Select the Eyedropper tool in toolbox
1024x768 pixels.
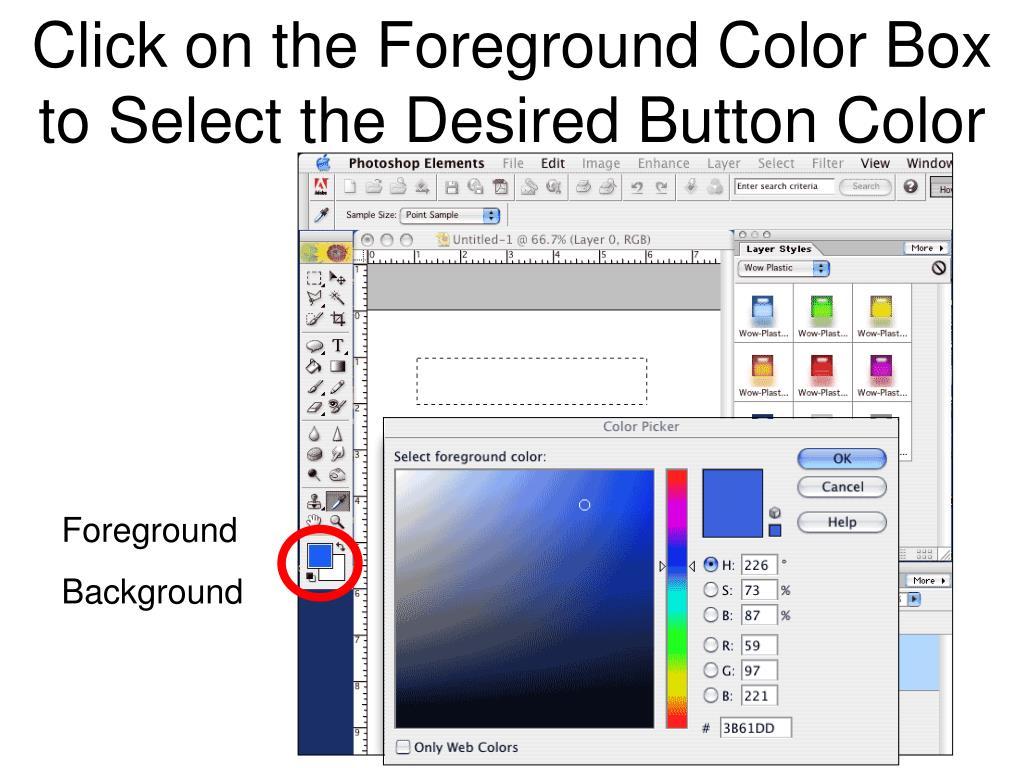pos(338,502)
